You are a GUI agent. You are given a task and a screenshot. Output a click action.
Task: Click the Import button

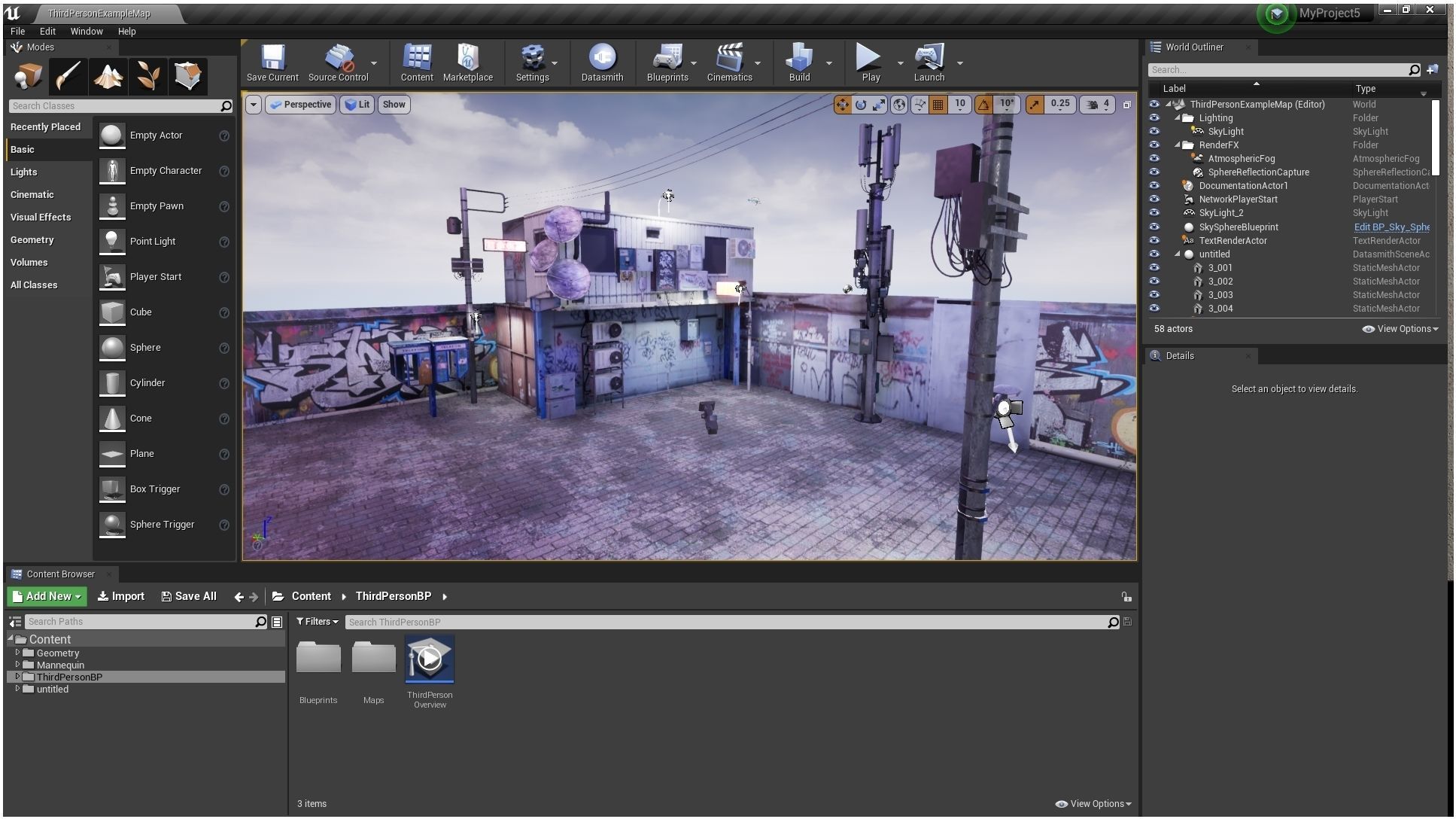pos(121,596)
